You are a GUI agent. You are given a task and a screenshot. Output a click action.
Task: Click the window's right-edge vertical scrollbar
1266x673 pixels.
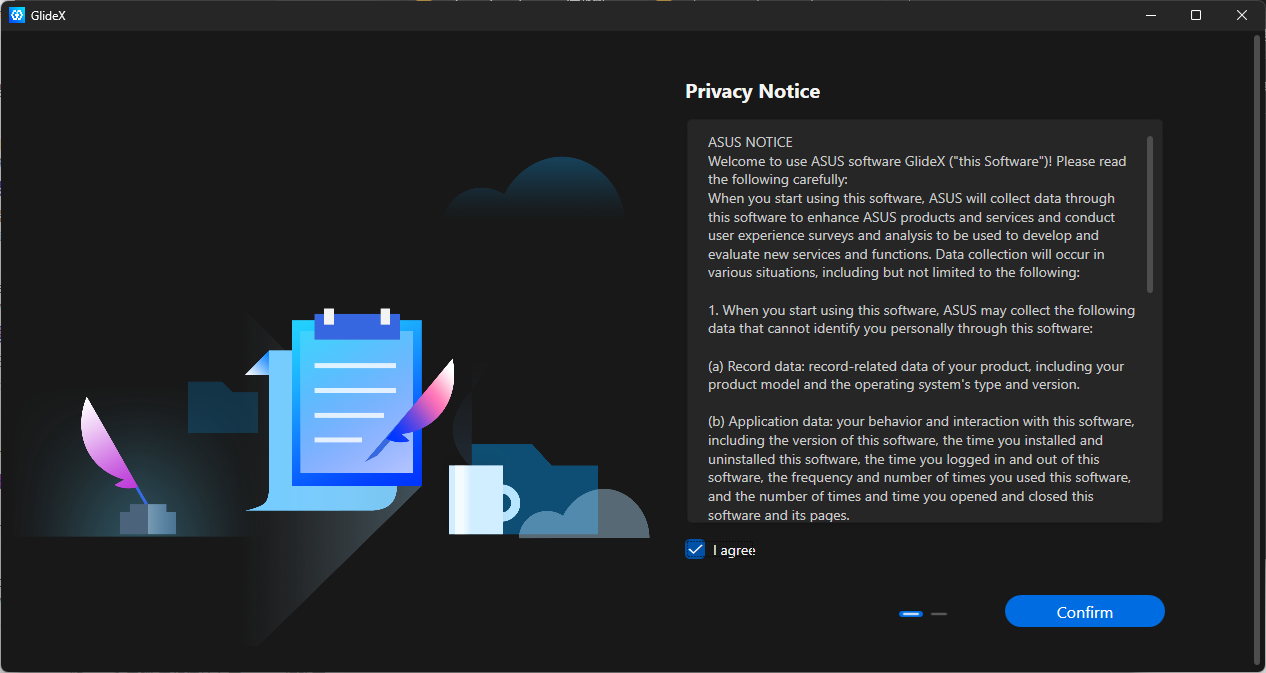click(1257, 350)
